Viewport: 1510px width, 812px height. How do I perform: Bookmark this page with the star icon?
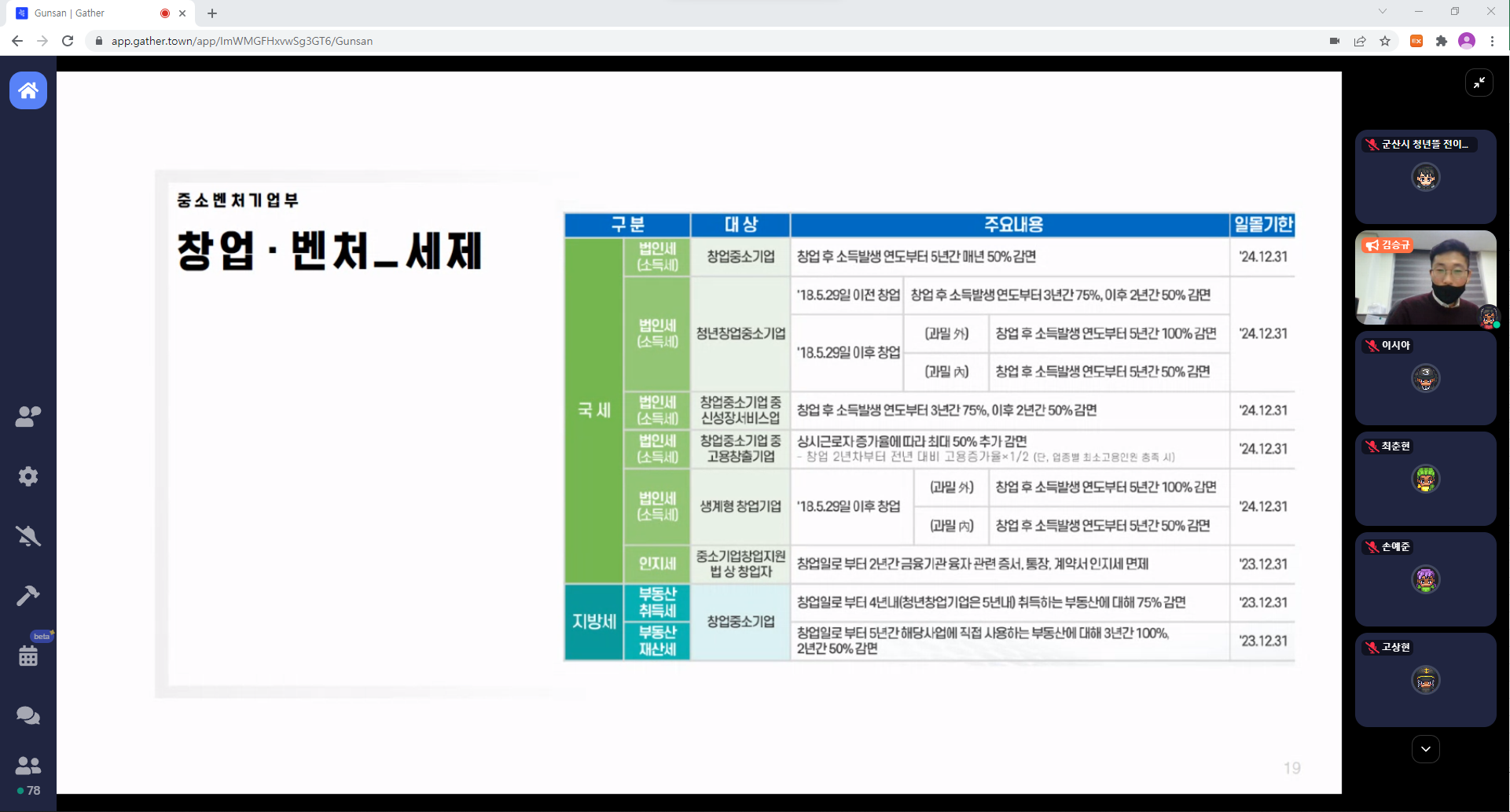[x=1385, y=41]
